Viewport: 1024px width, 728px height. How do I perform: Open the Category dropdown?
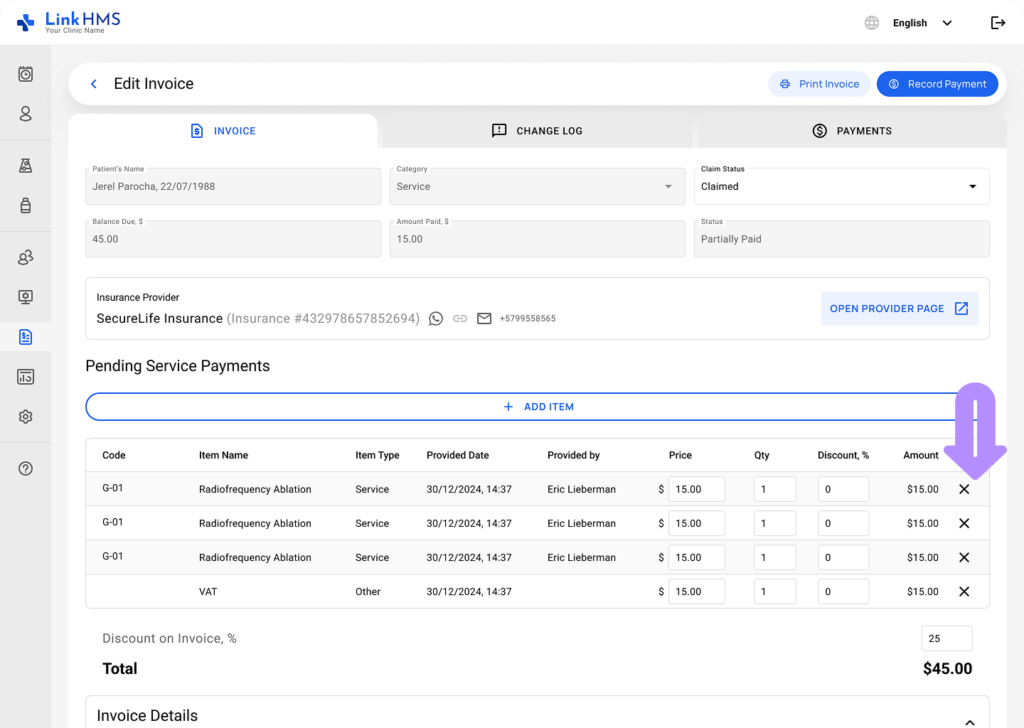pos(537,186)
